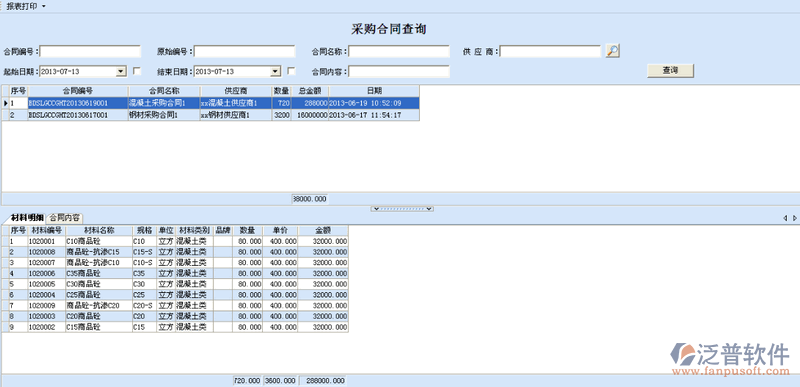This screenshot has height=387, width=800.
Task: Click the supplier search magnifier icon
Action: (612, 51)
